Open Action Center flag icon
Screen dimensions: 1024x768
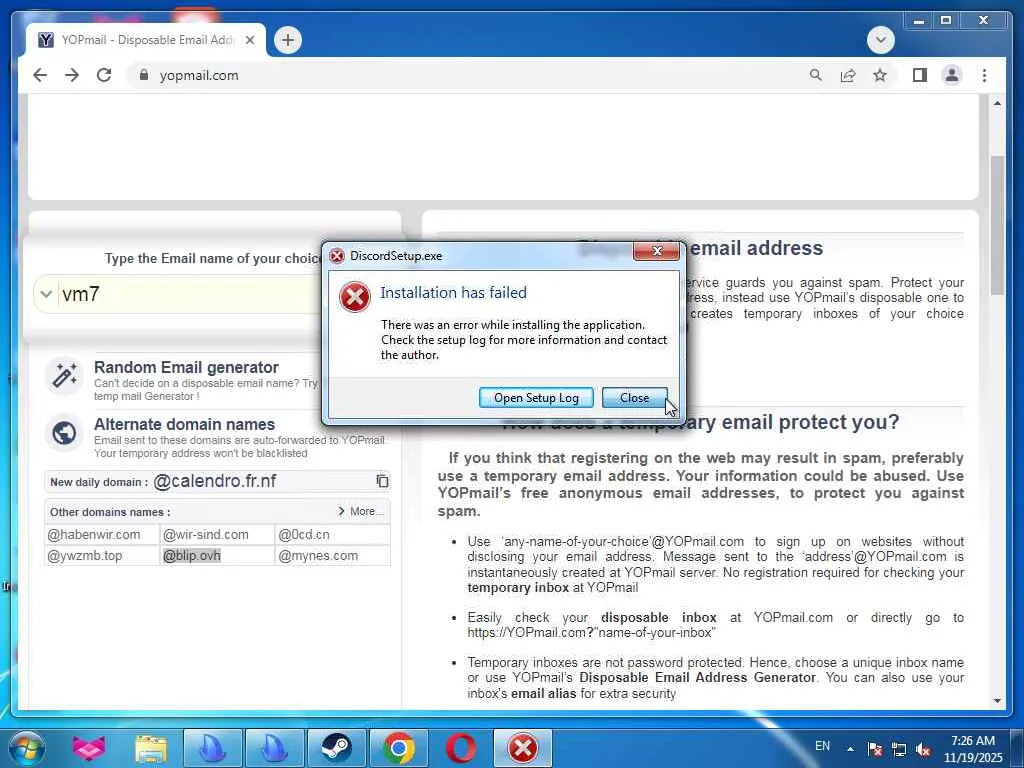[874, 749]
